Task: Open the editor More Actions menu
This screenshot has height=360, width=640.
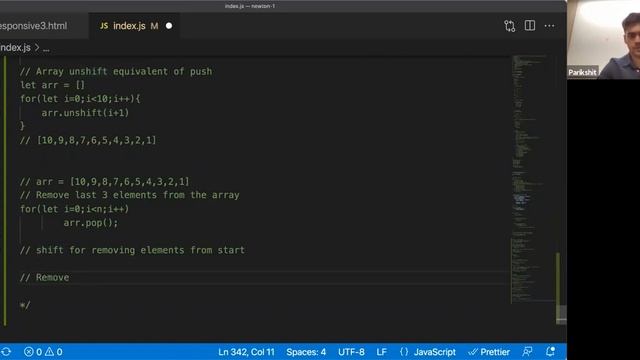Action: tap(549, 26)
